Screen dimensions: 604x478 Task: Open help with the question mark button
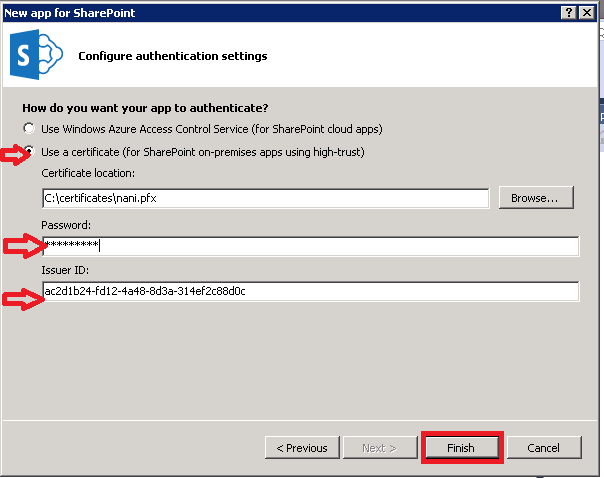pos(569,13)
